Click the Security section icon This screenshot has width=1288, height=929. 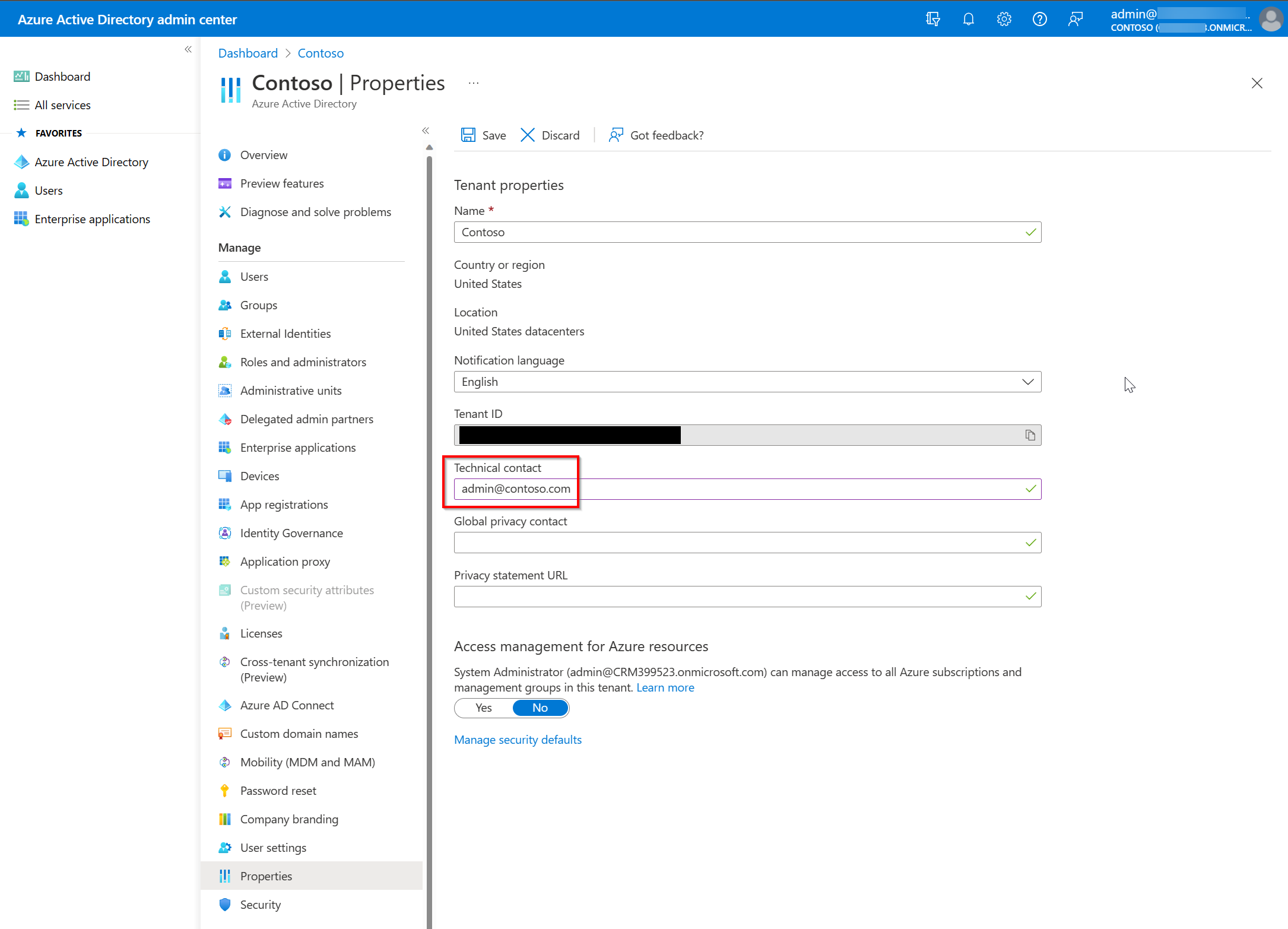click(x=225, y=904)
